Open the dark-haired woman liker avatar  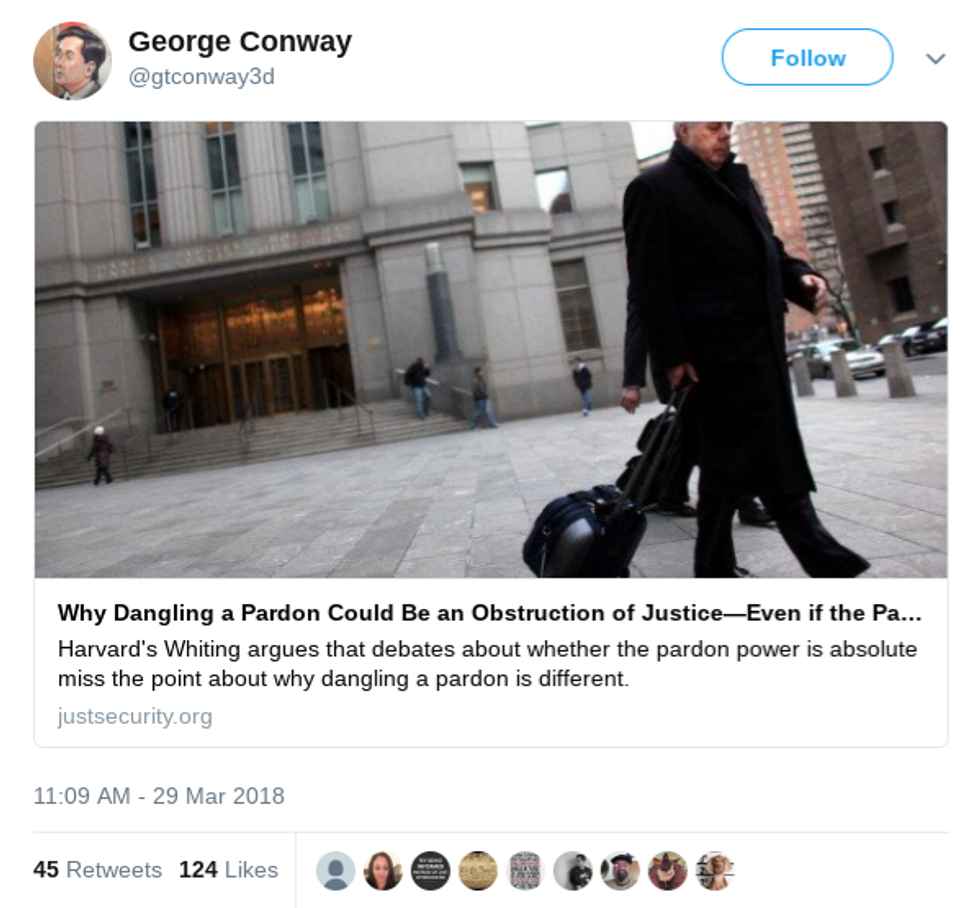383,871
